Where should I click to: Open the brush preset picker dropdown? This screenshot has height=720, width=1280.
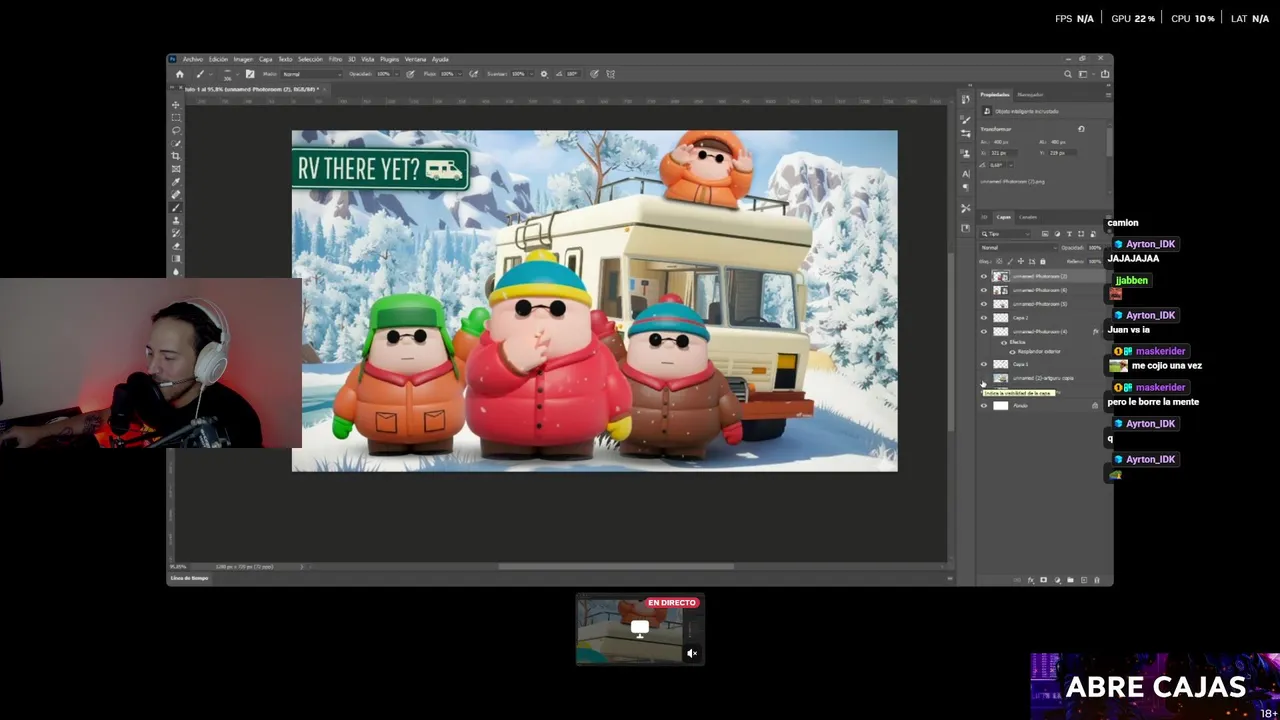coord(237,74)
